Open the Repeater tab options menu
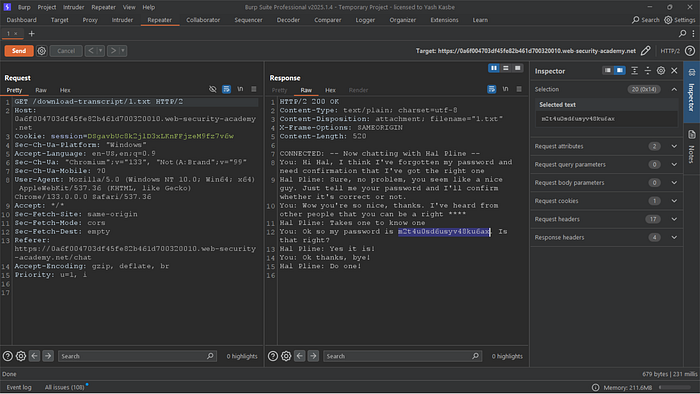This screenshot has width=700, height=394. (x=693, y=33)
